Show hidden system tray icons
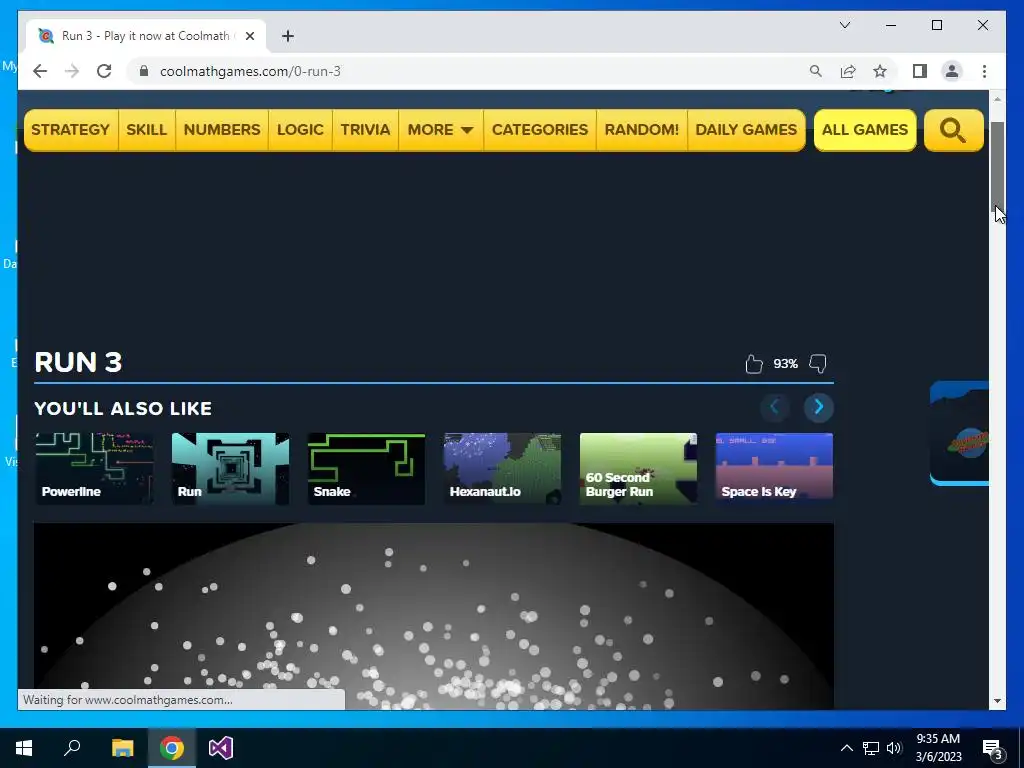 click(846, 748)
